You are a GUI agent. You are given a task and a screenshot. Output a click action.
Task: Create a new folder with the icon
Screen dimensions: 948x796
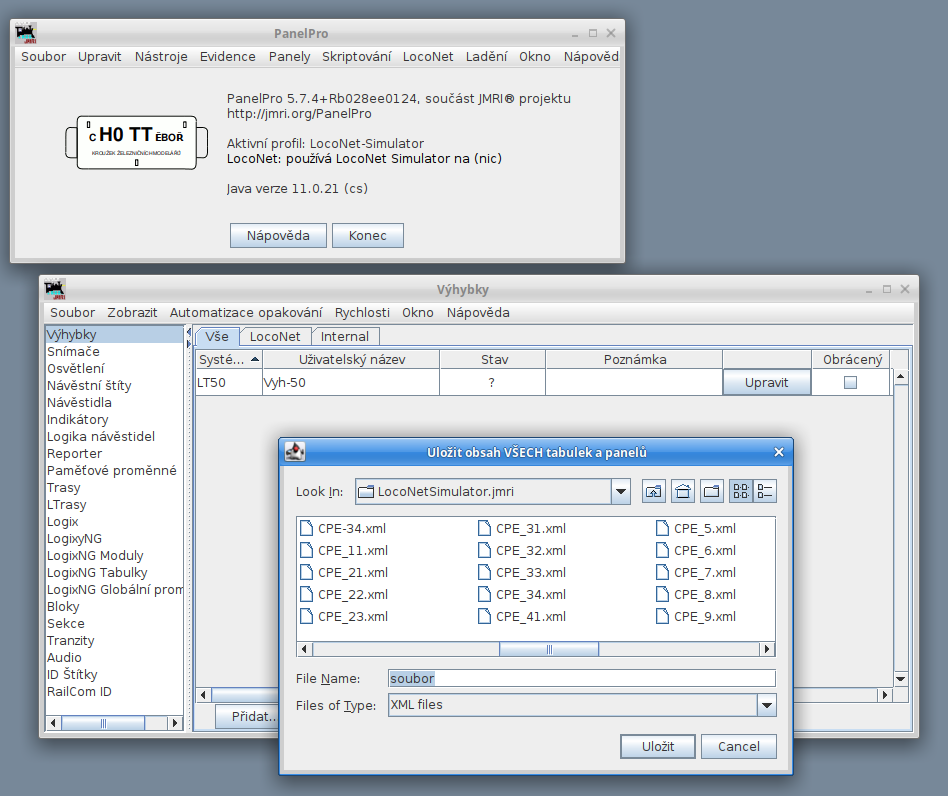pyautogui.click(x=712, y=491)
